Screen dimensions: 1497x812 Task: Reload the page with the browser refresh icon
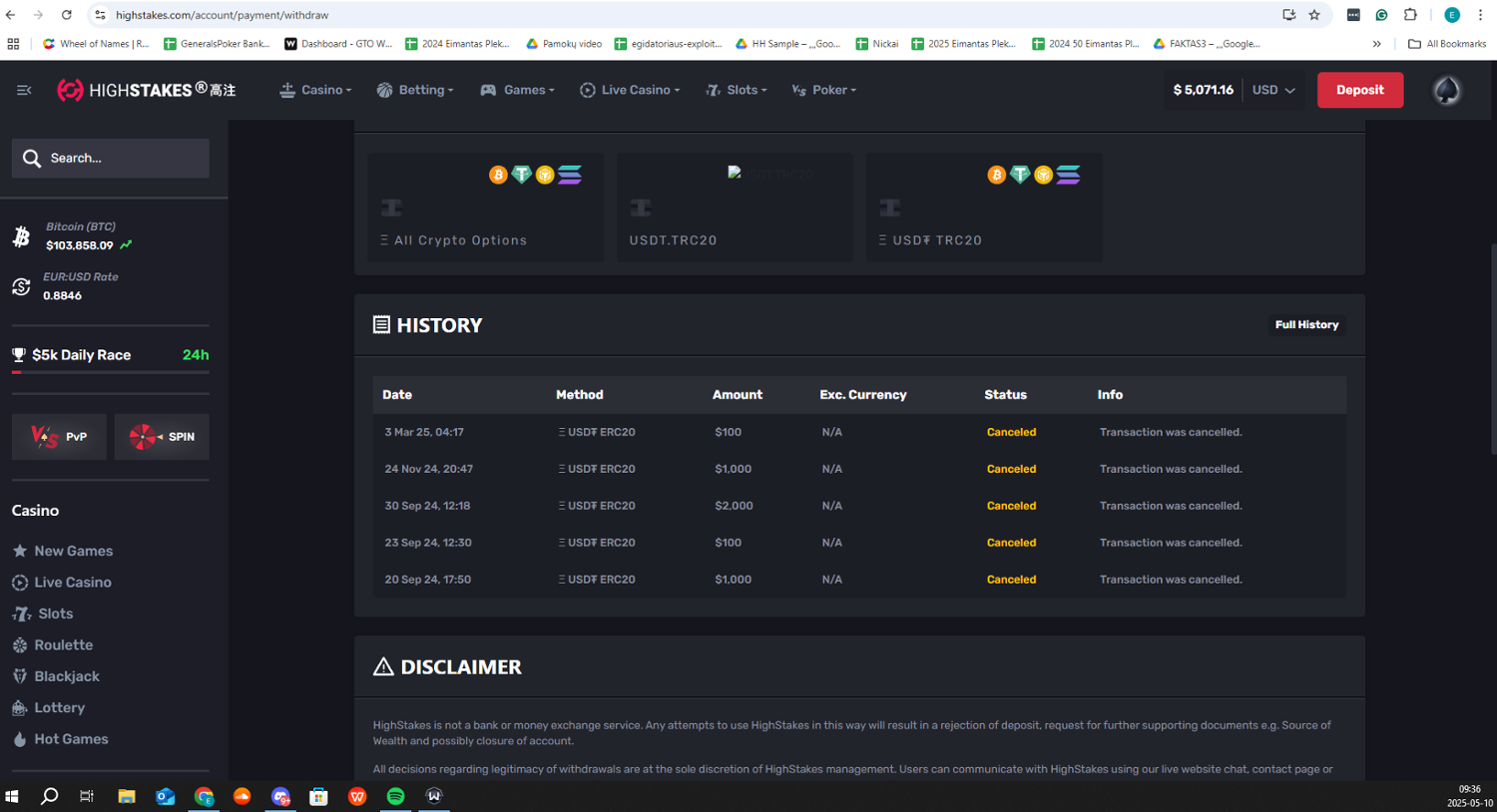(x=66, y=15)
